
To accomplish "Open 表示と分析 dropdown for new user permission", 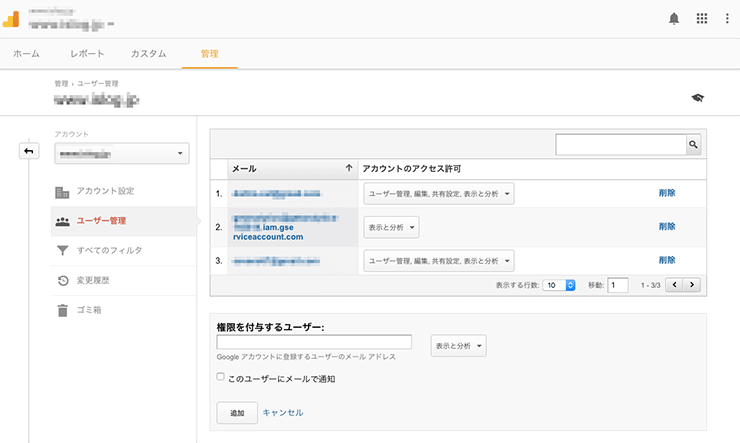I will pos(458,346).
